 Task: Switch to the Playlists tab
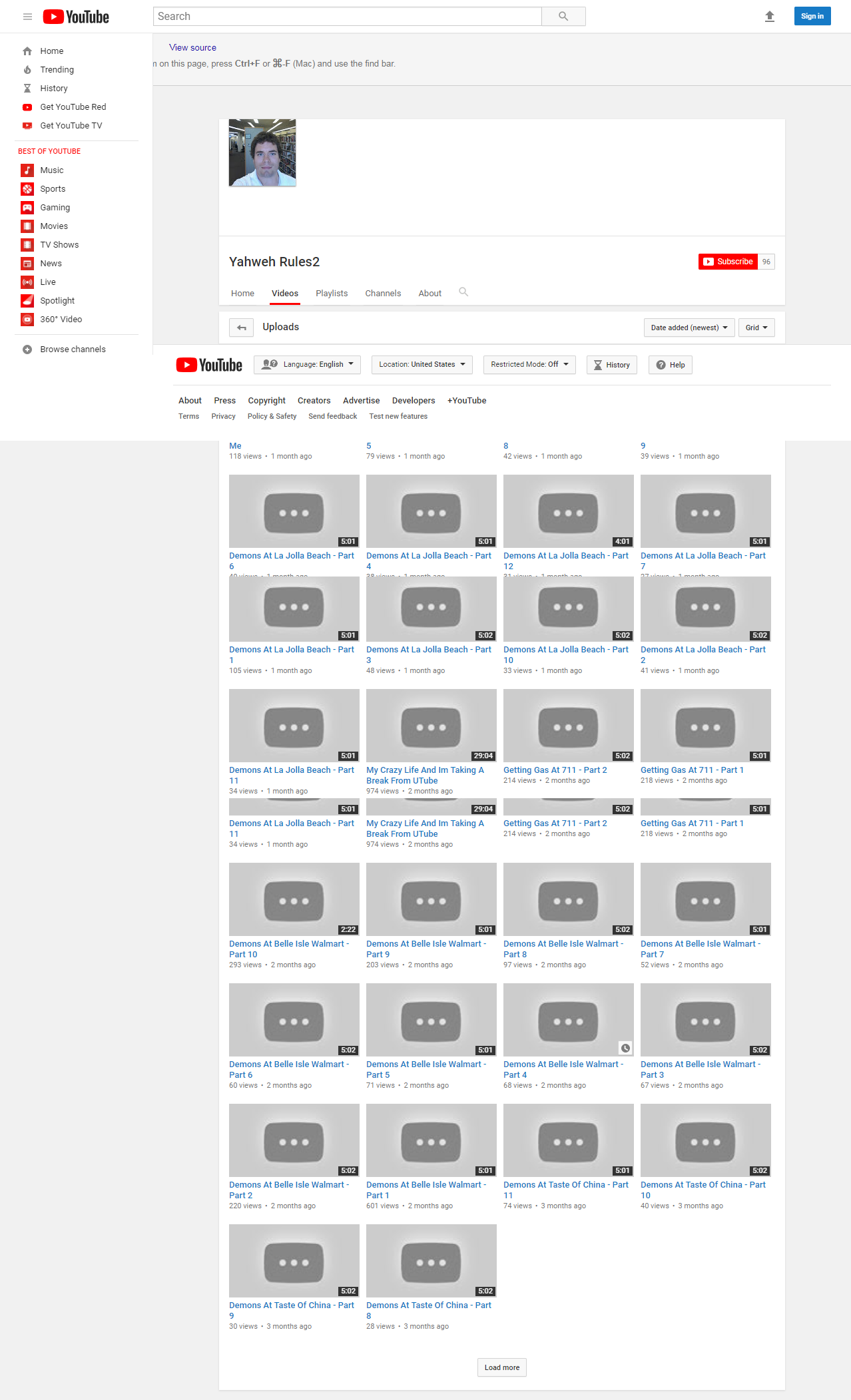pyautogui.click(x=332, y=294)
